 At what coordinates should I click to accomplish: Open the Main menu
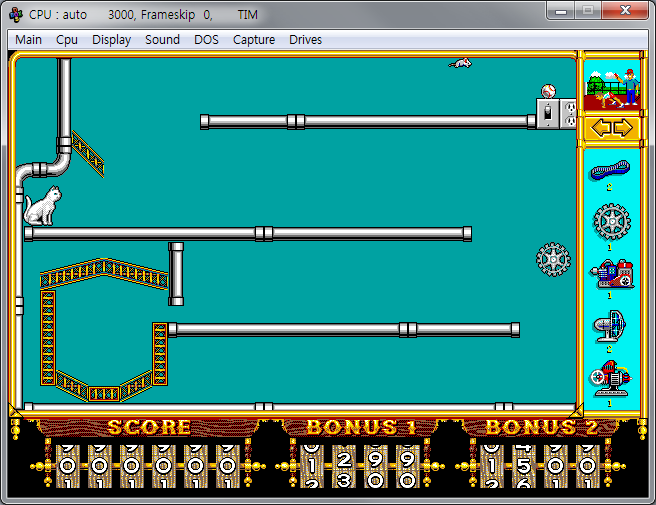point(28,40)
